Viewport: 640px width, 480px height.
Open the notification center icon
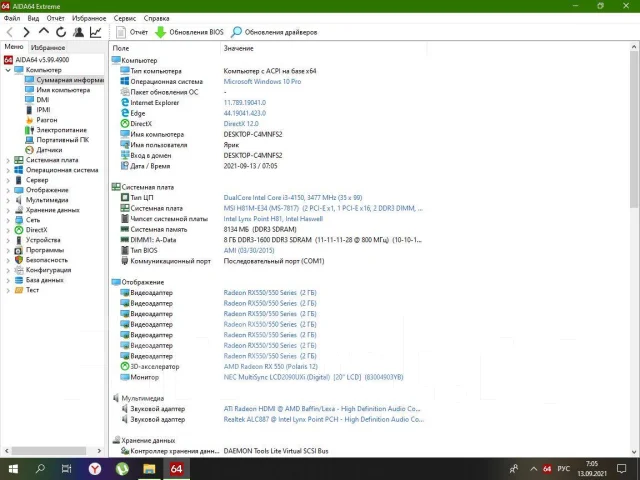tap(622, 469)
